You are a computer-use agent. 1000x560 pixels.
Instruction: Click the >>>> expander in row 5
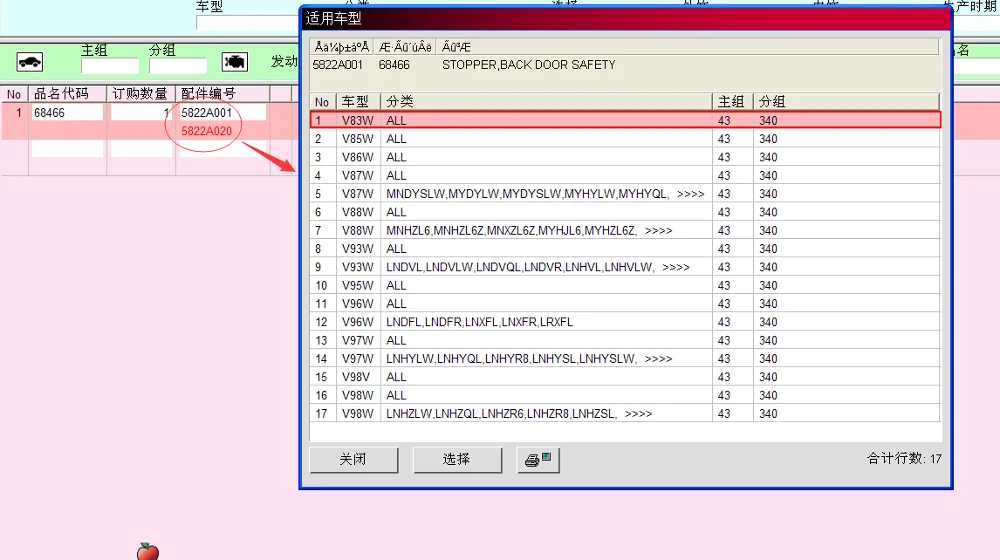(x=691, y=194)
